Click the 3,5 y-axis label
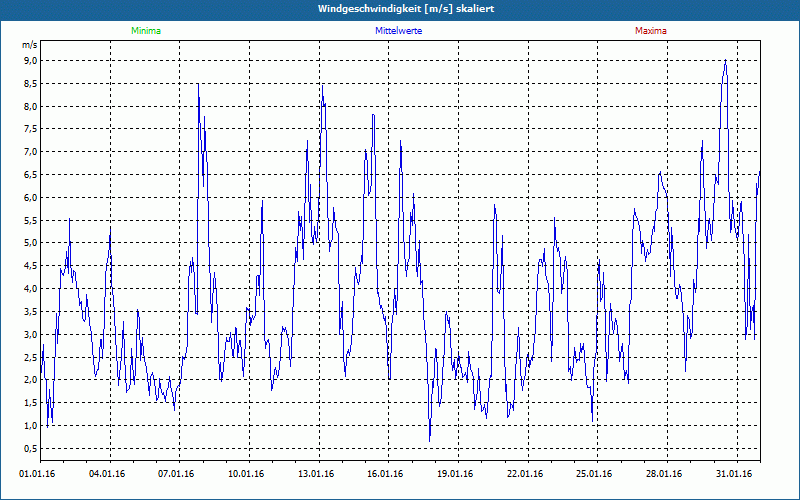The image size is (800, 500). (x=31, y=312)
